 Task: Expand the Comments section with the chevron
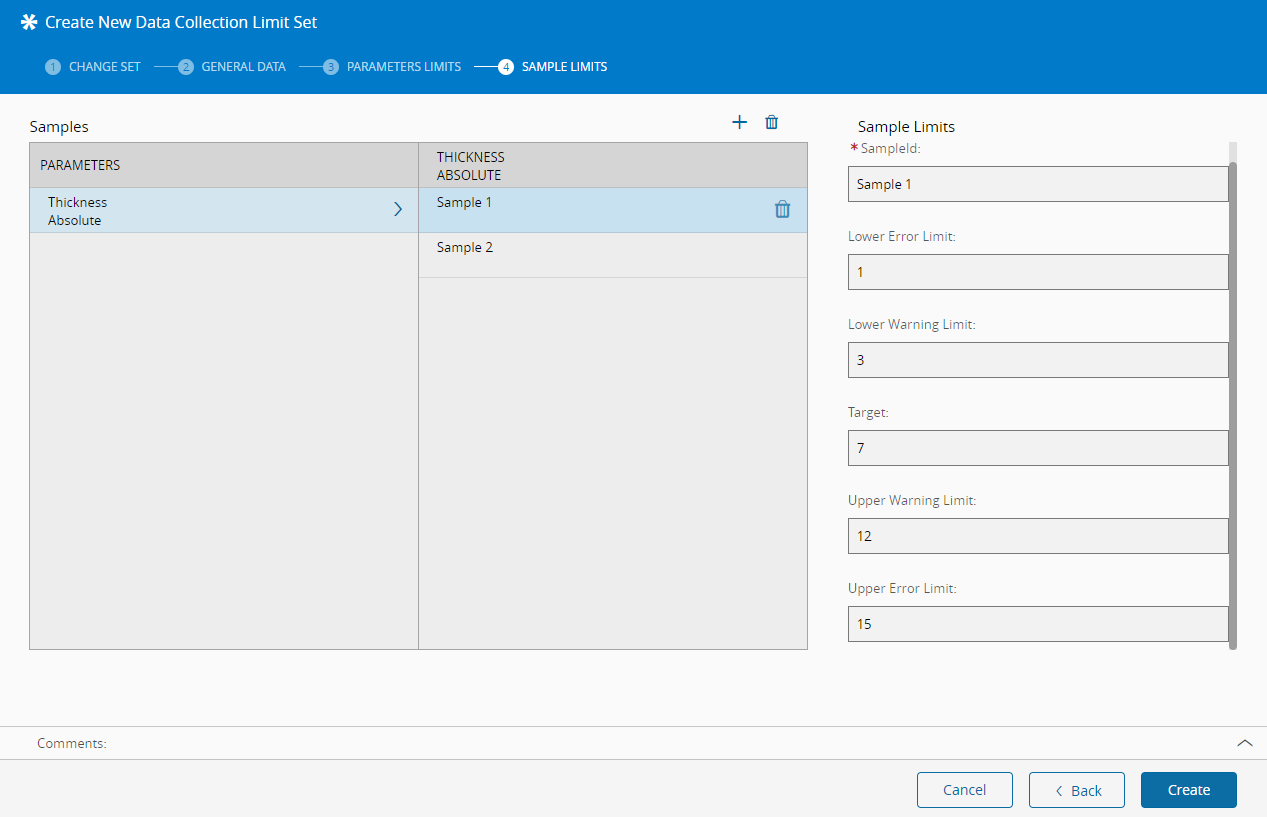pos(1244,743)
